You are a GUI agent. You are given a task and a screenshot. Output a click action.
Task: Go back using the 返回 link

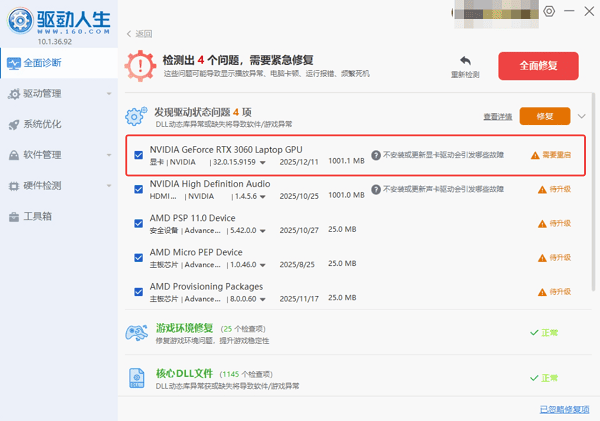tap(139, 34)
